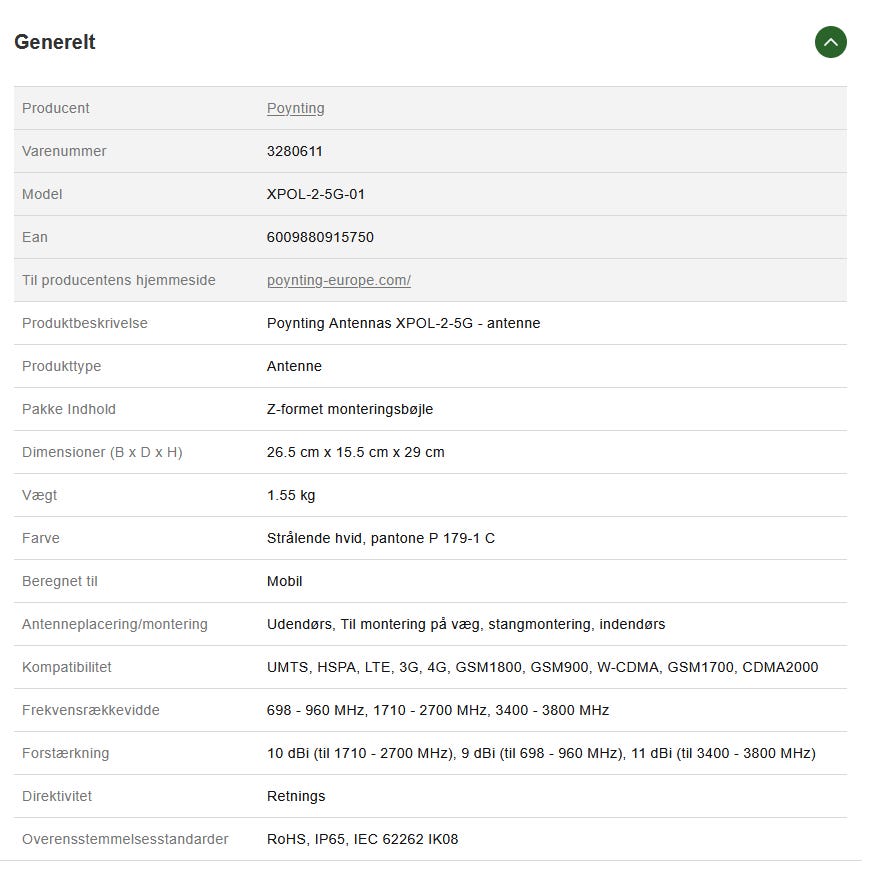Collapse the Generelt section with the green chevron

[x=830, y=42]
